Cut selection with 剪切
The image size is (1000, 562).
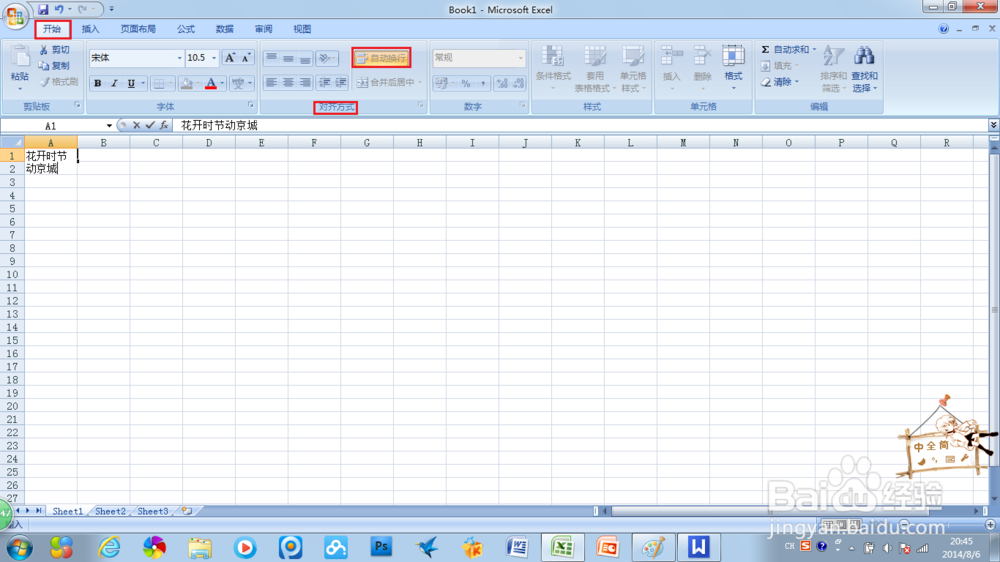click(54, 50)
